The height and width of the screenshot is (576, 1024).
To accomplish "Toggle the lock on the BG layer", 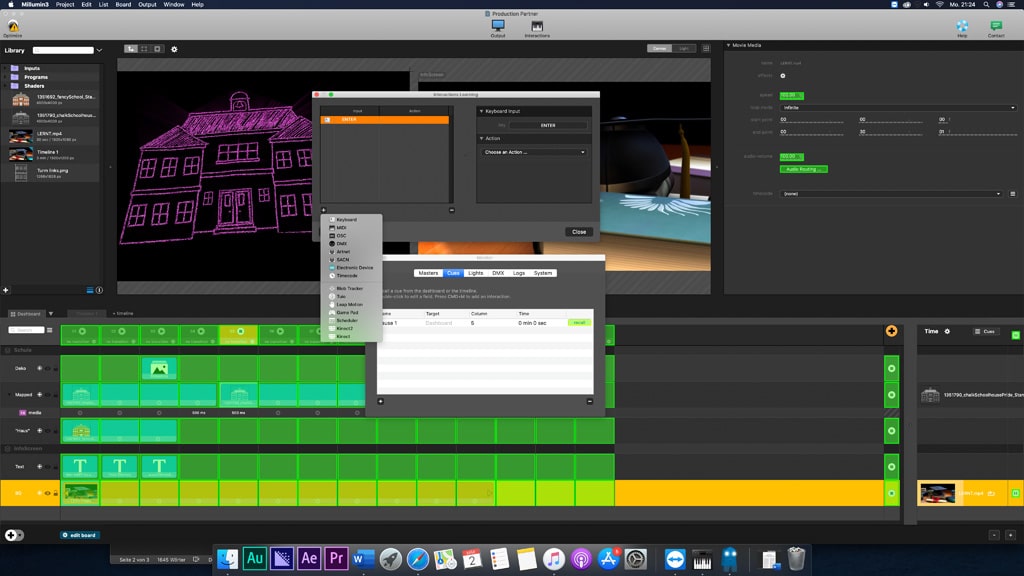I will pos(55,493).
